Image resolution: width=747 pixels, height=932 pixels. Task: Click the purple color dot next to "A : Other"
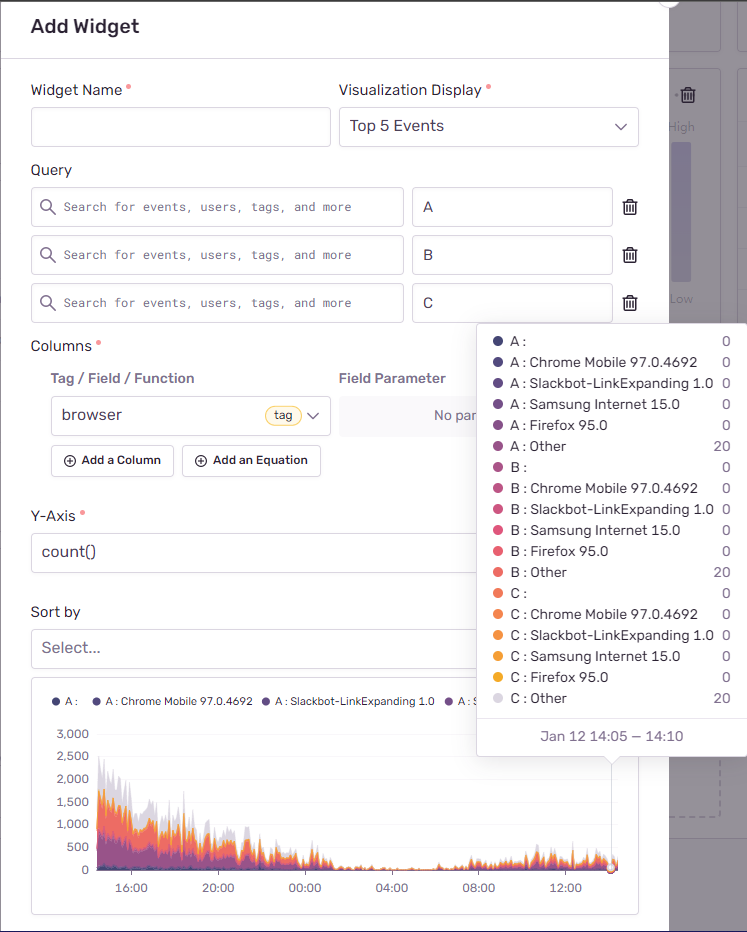[x=496, y=446]
